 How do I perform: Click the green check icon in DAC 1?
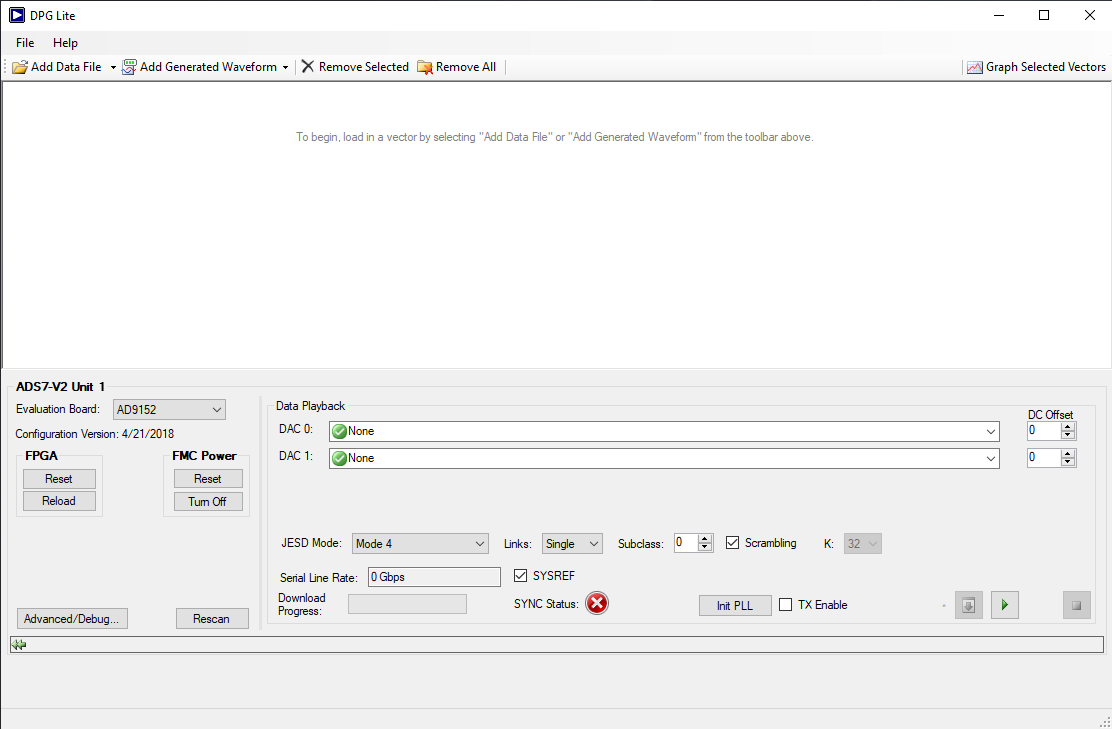(340, 458)
